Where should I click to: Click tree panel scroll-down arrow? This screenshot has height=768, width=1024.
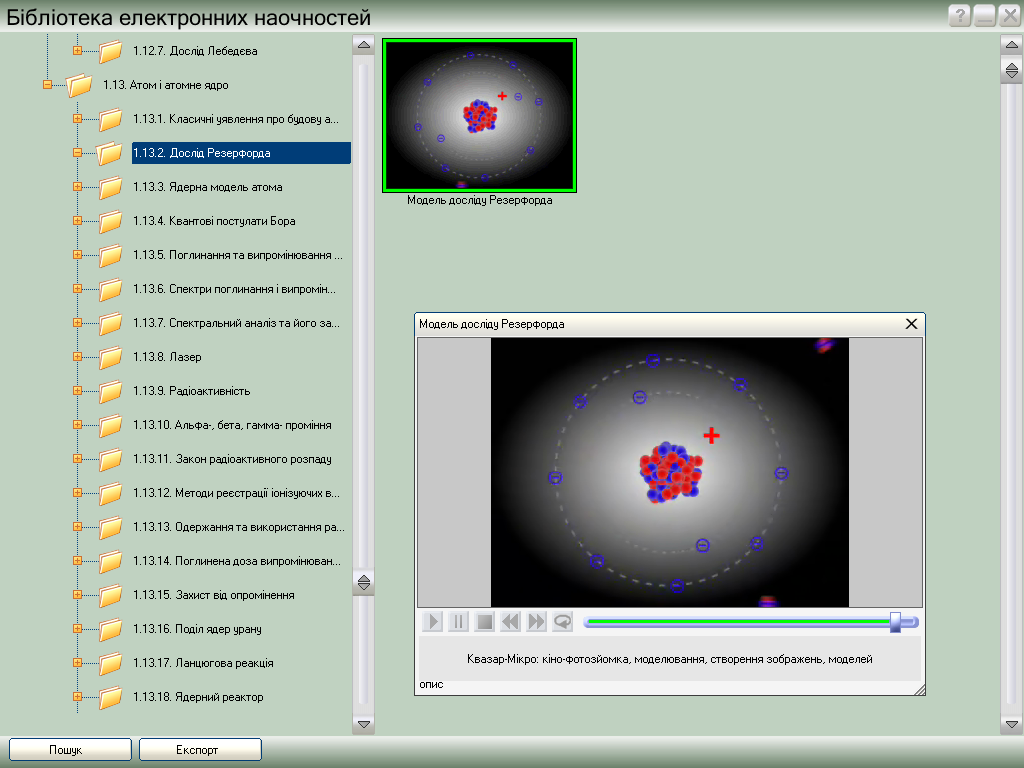[364, 724]
